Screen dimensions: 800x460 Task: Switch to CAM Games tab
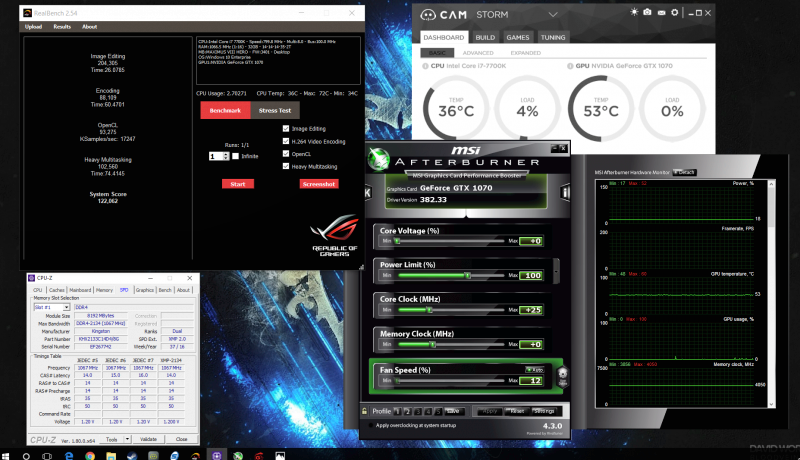(x=517, y=37)
